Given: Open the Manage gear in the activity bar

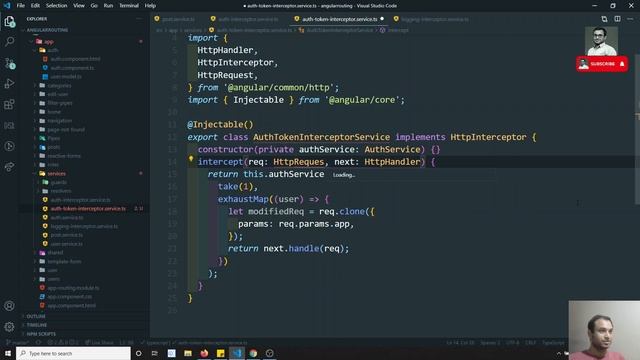Looking at the screenshot, I should pyautogui.click(x=9, y=327).
